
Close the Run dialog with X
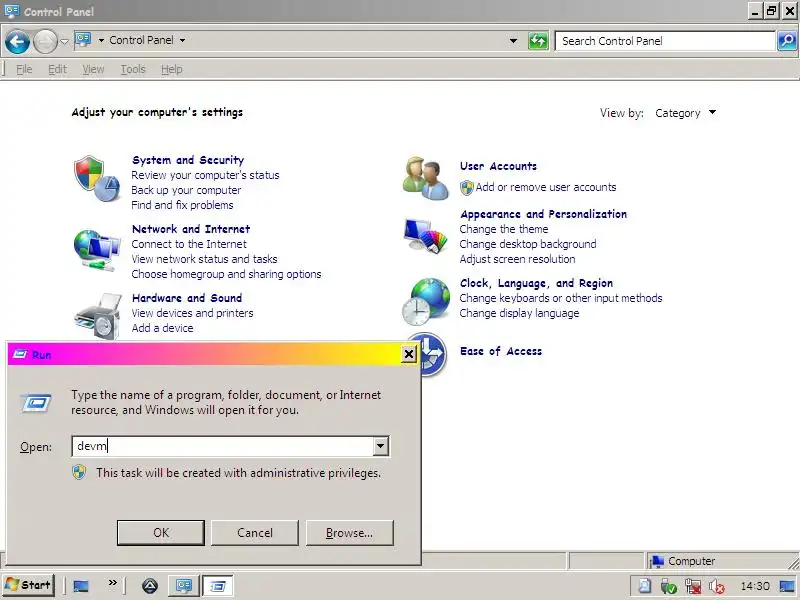[409, 354]
